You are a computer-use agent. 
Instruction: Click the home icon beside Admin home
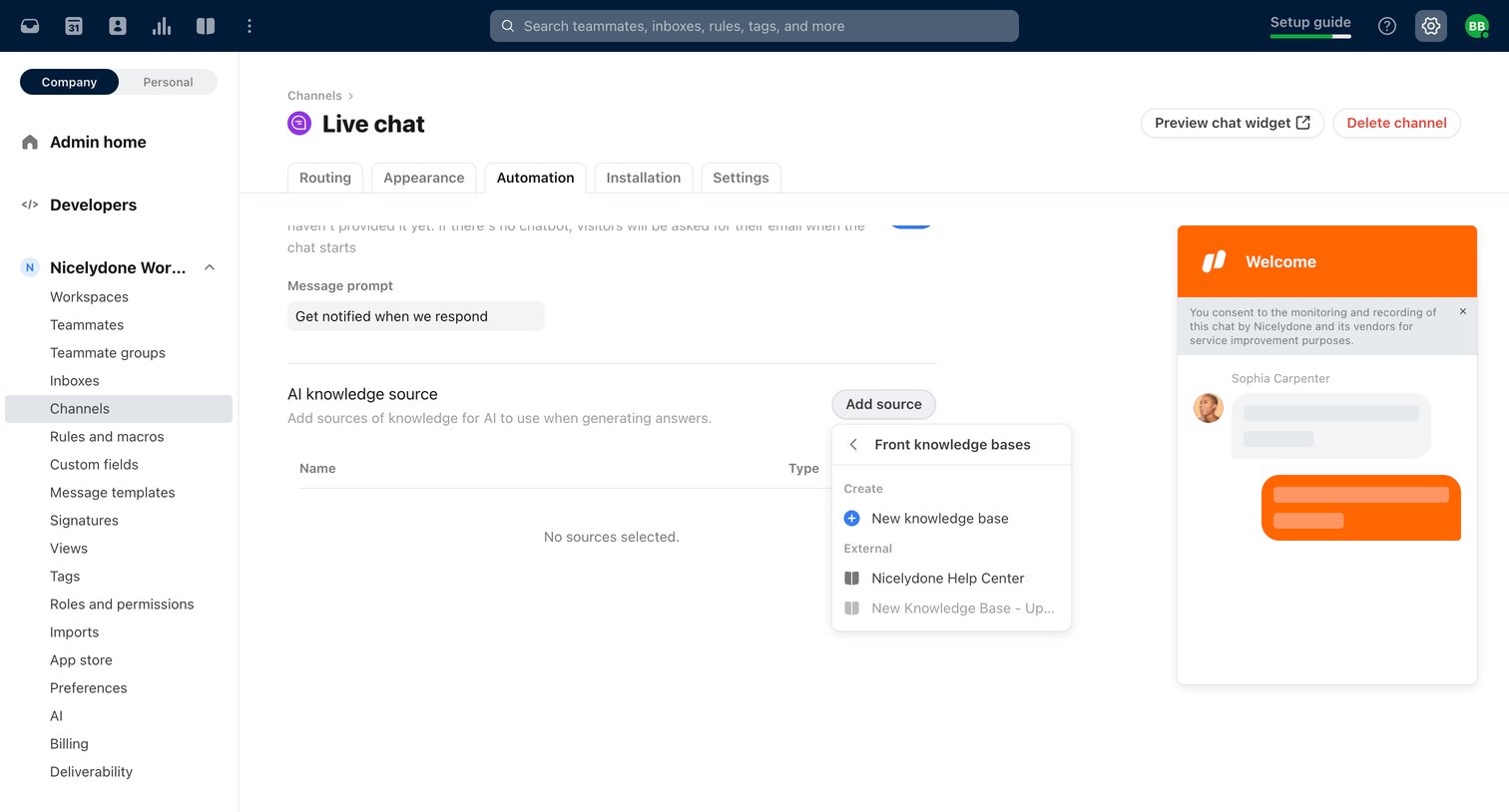[x=30, y=143]
